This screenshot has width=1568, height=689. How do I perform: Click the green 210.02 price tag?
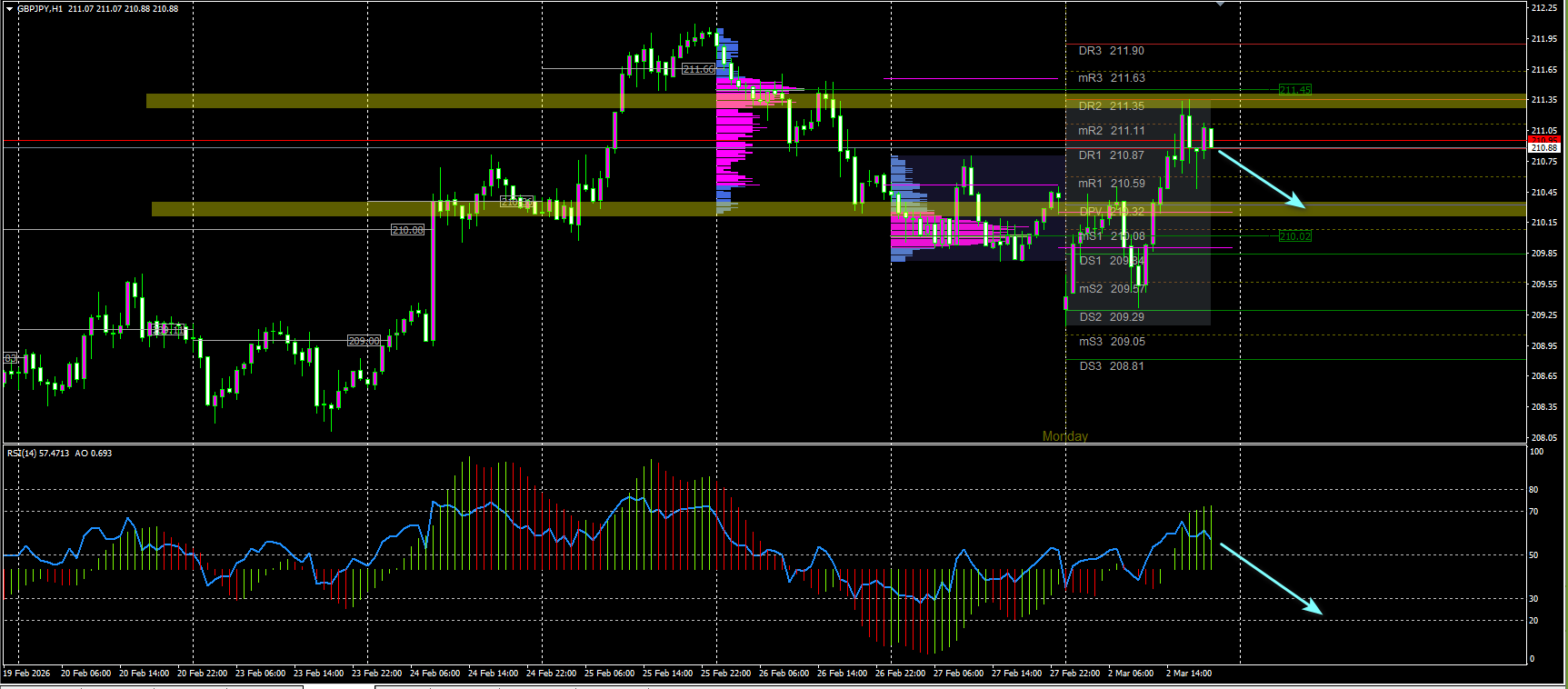(x=1294, y=236)
